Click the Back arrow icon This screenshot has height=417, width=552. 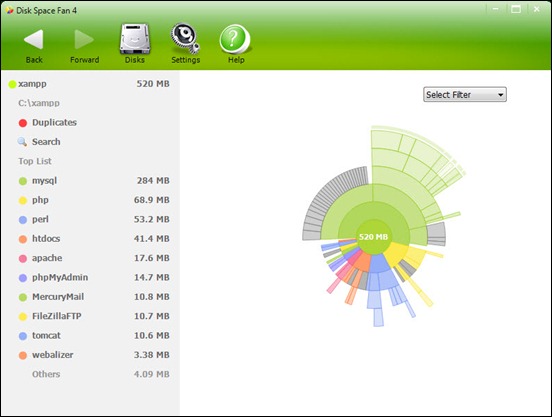pos(34,39)
